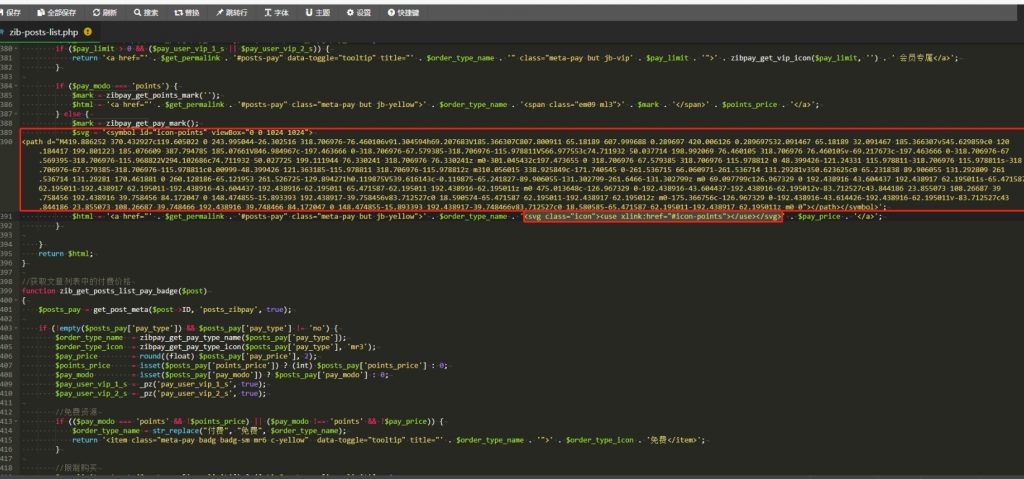Click line number 381 in the gutter
This screenshot has width=1024, height=479.
click(7, 58)
